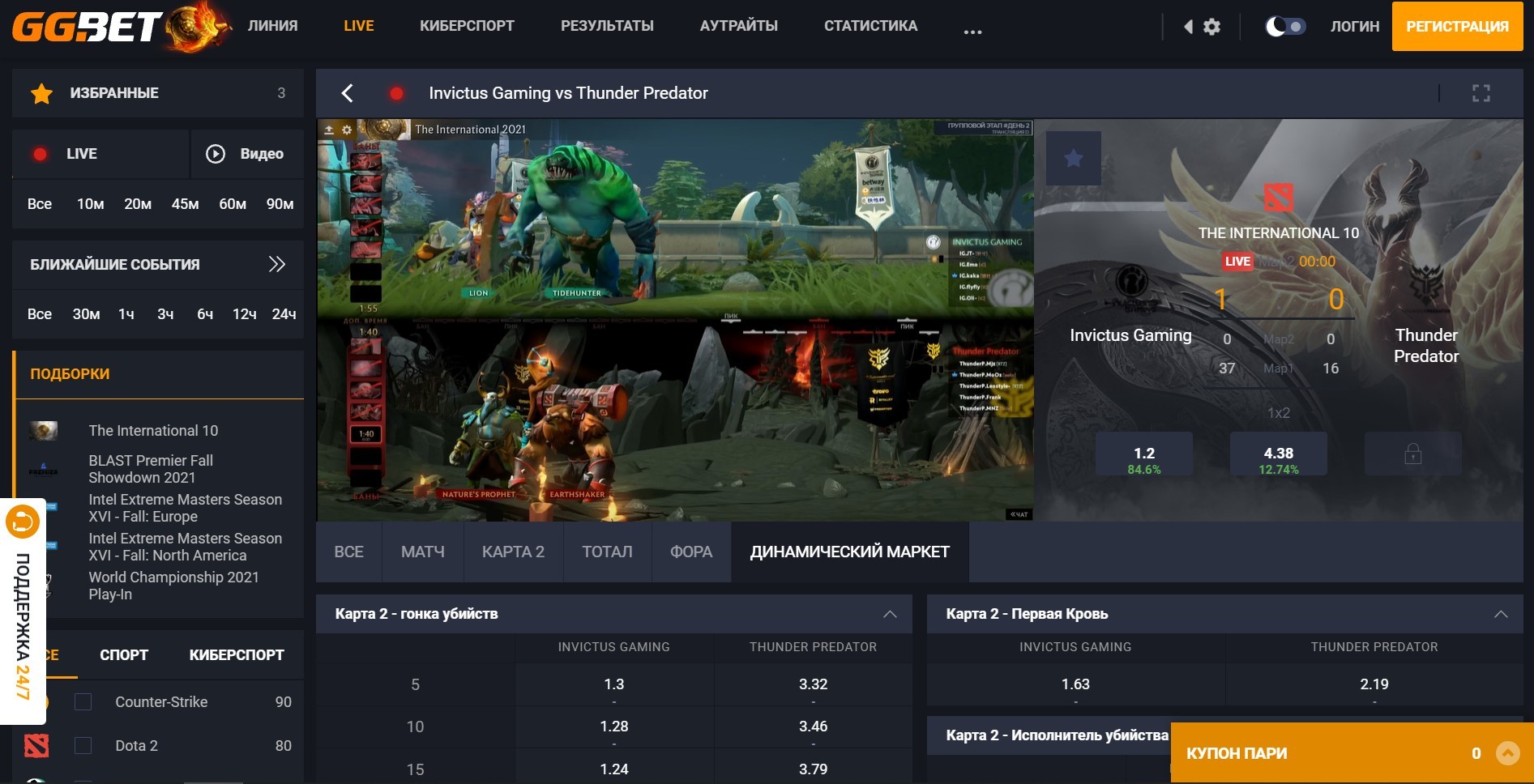Click the Видео play icon filter
The width and height of the screenshot is (1534, 784).
point(215,154)
